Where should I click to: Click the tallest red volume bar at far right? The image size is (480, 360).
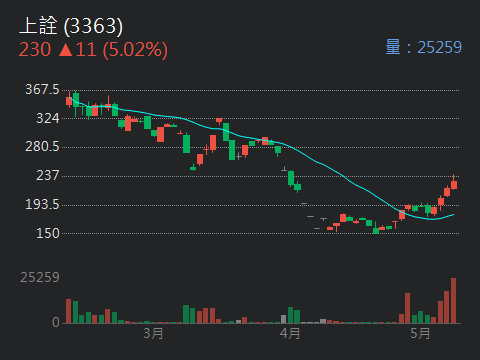click(x=453, y=300)
